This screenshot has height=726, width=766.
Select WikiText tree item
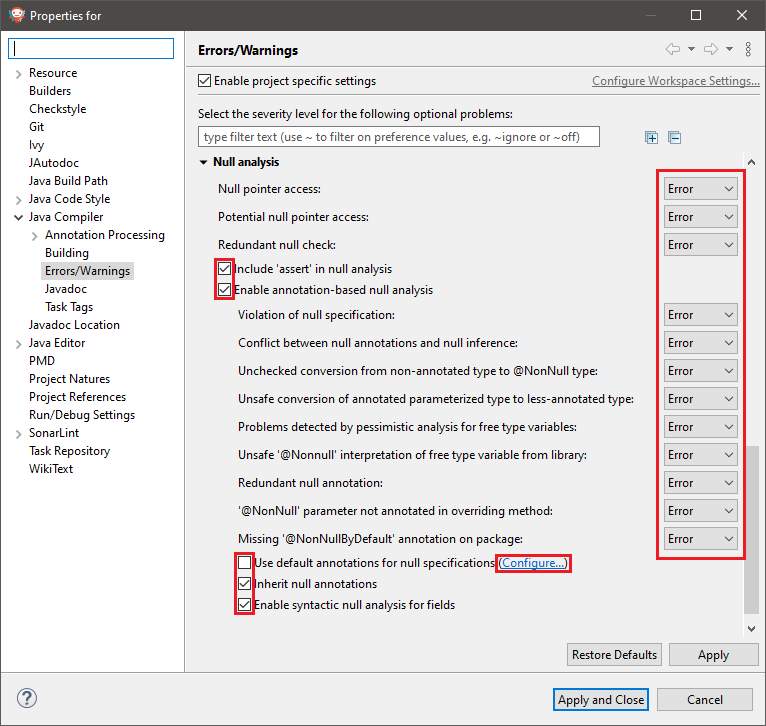pyautogui.click(x=51, y=469)
